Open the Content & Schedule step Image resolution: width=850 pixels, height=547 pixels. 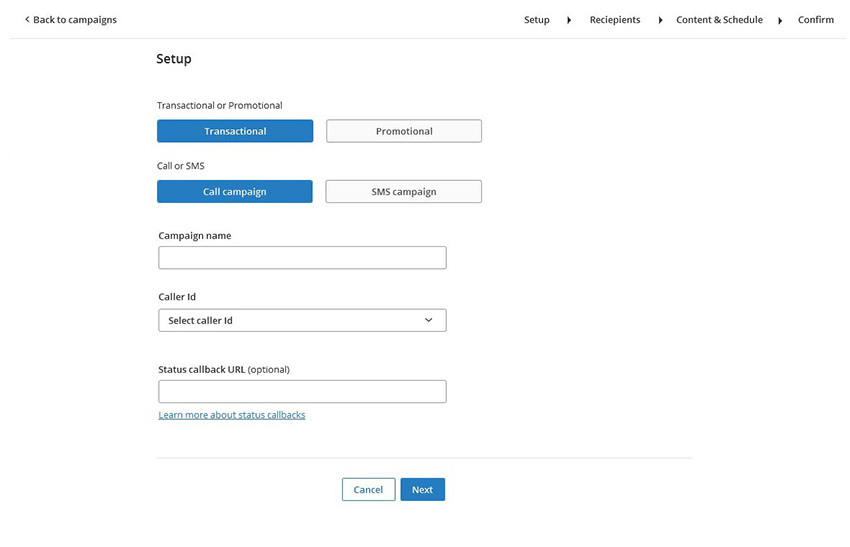click(x=719, y=20)
